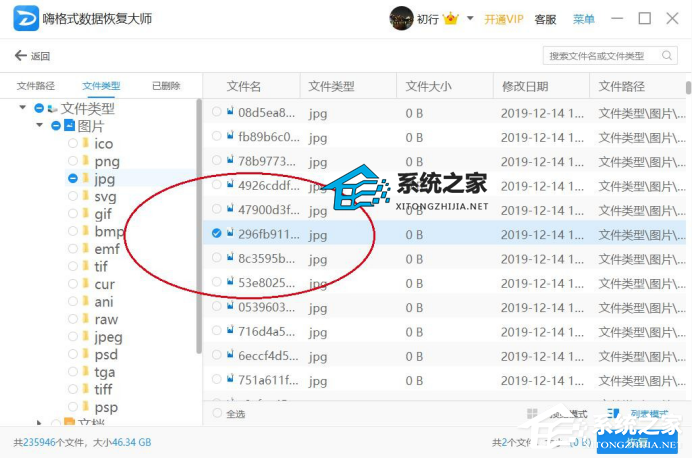Check the 4926cddf jpg file
The height and width of the screenshot is (458, 692).
[216, 185]
